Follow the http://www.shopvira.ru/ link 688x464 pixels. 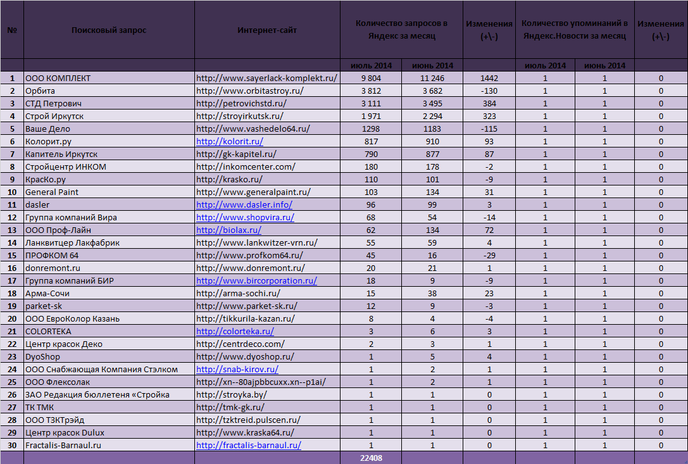[x=245, y=217]
